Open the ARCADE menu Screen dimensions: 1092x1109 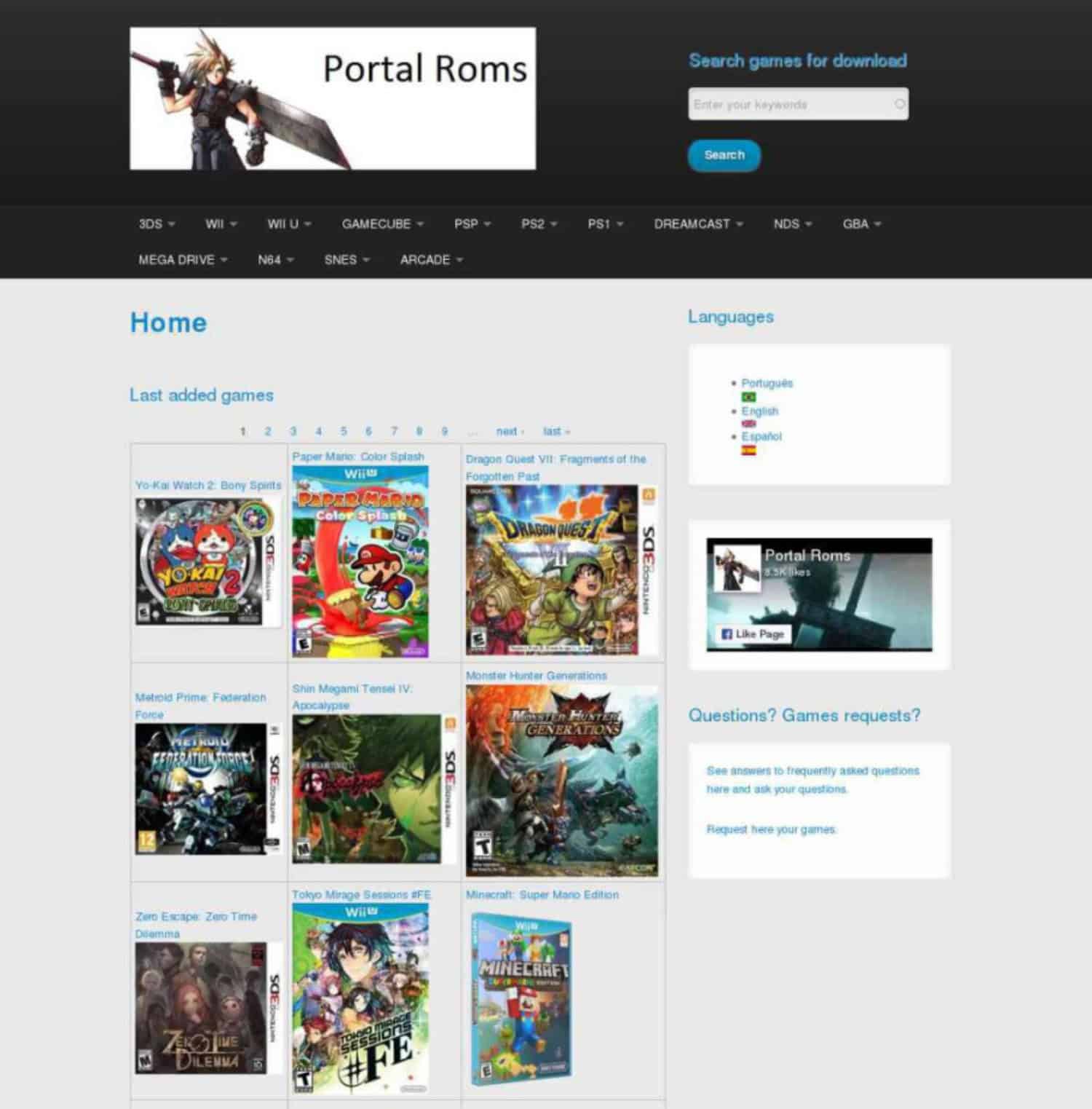pos(432,259)
